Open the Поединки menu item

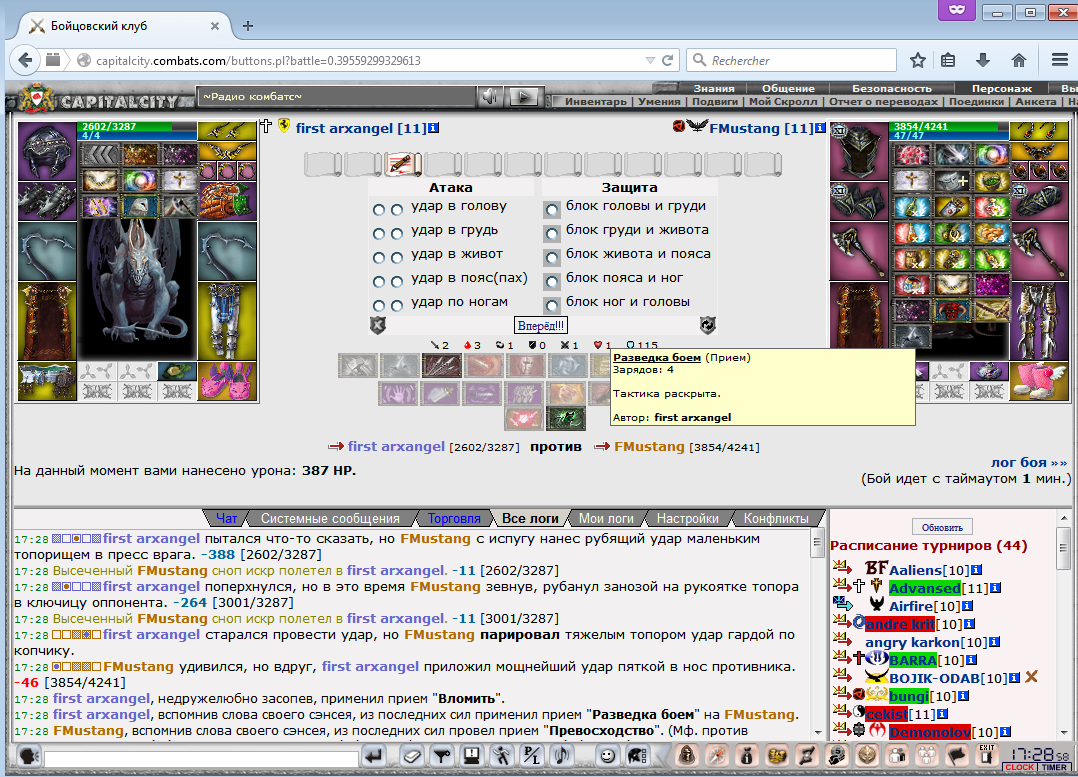[976, 102]
